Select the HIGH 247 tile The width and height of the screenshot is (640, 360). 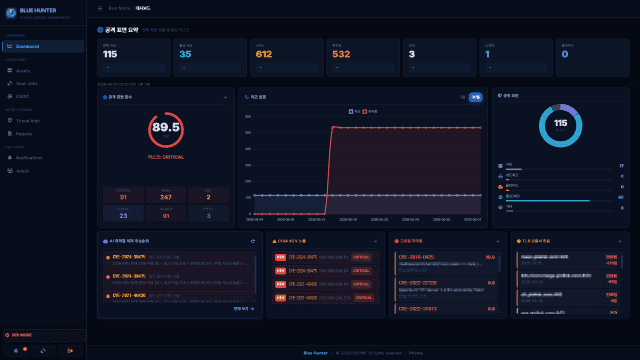click(166, 195)
